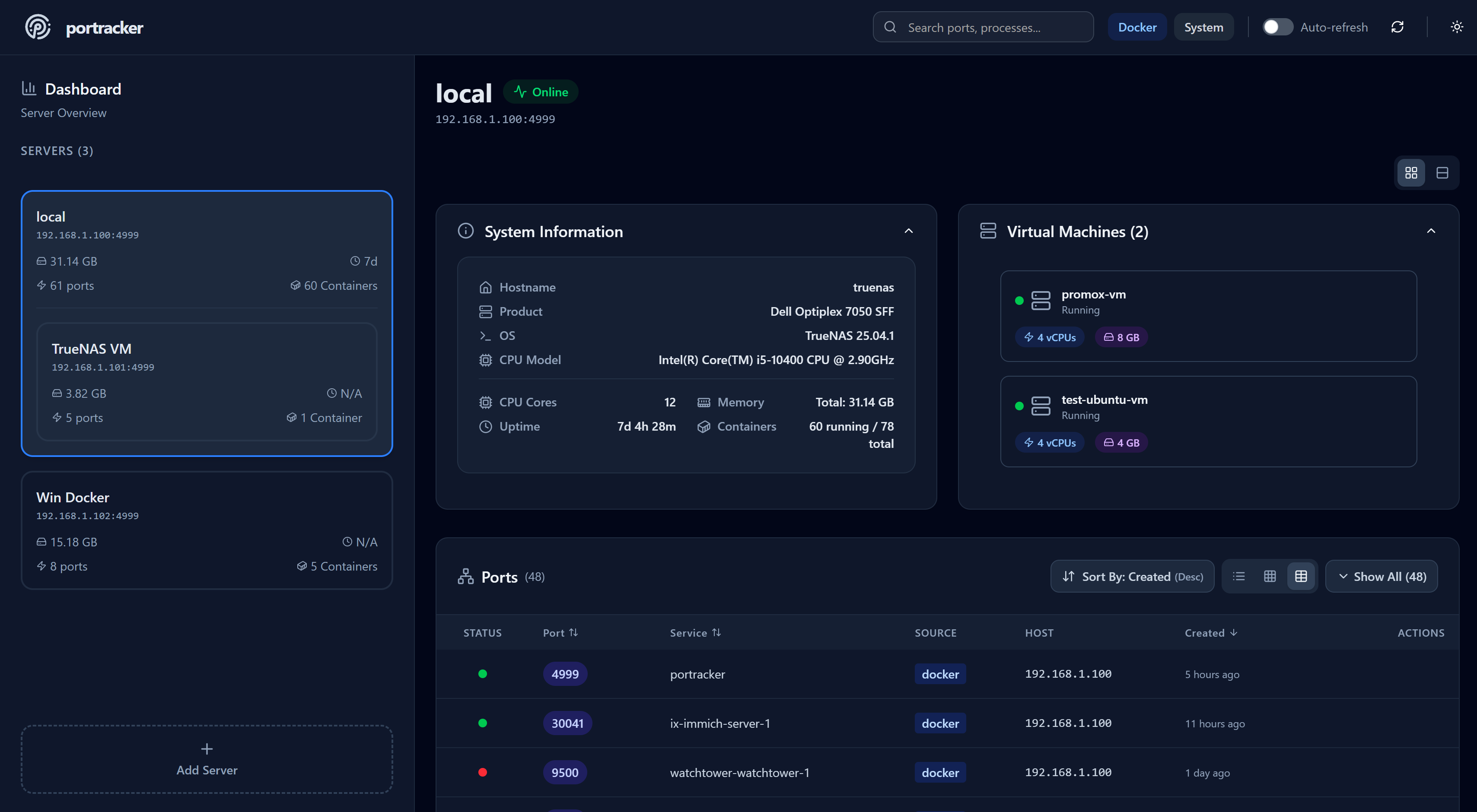Toggle the System filter button
Screen dimensions: 1477x812
pos(1203,26)
